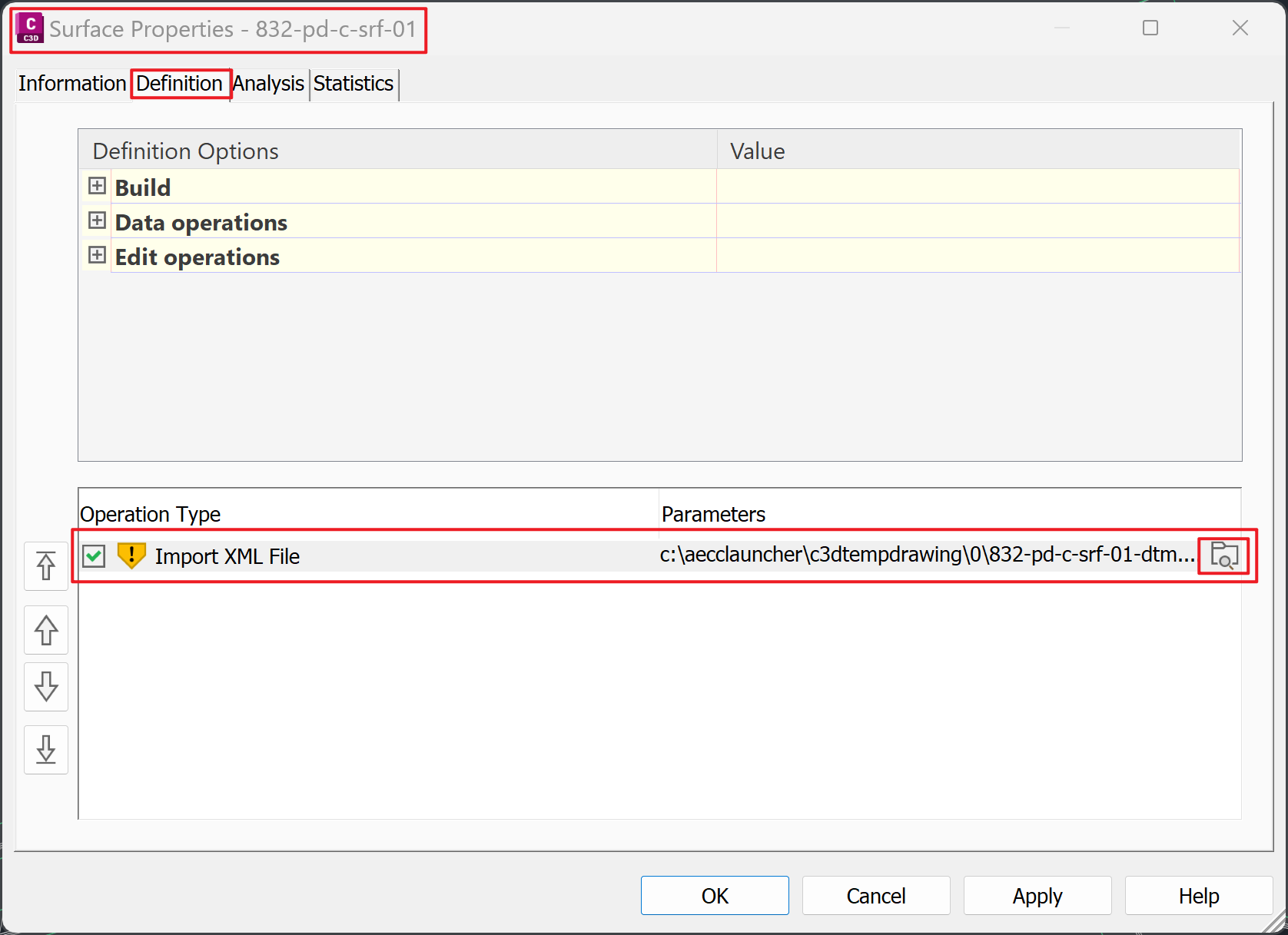Screen dimensions: 1288x935
Task: Uncheck the Import XML File operation
Action: point(93,555)
